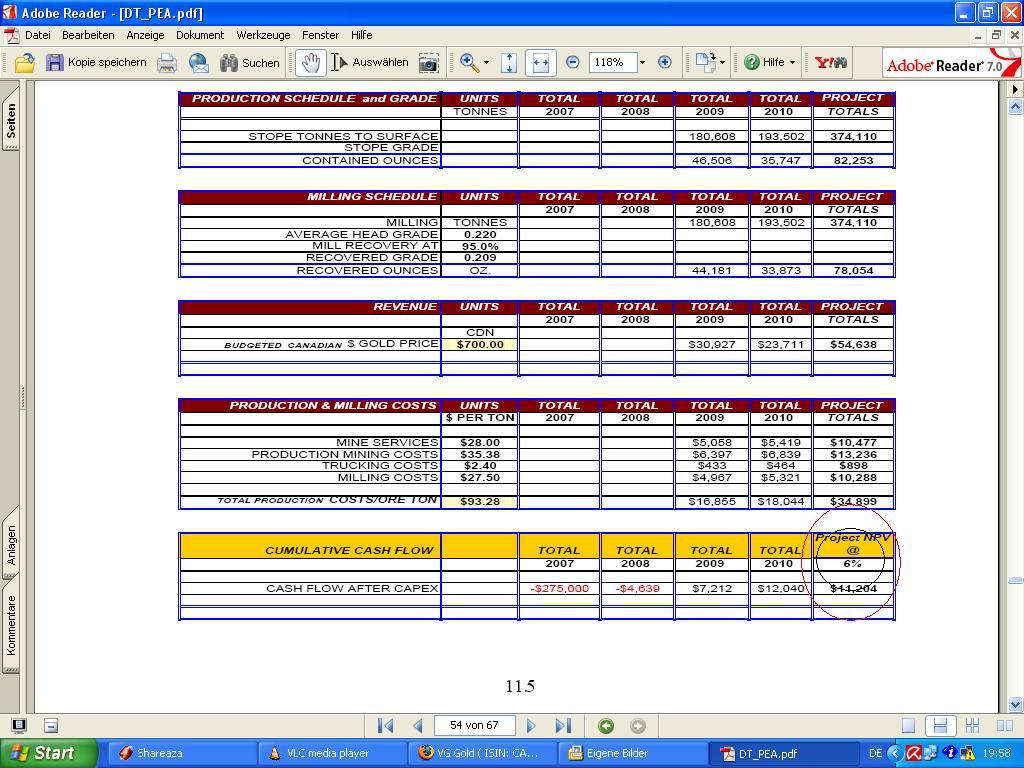Open the zoom percentage dropdown list

(x=642, y=63)
